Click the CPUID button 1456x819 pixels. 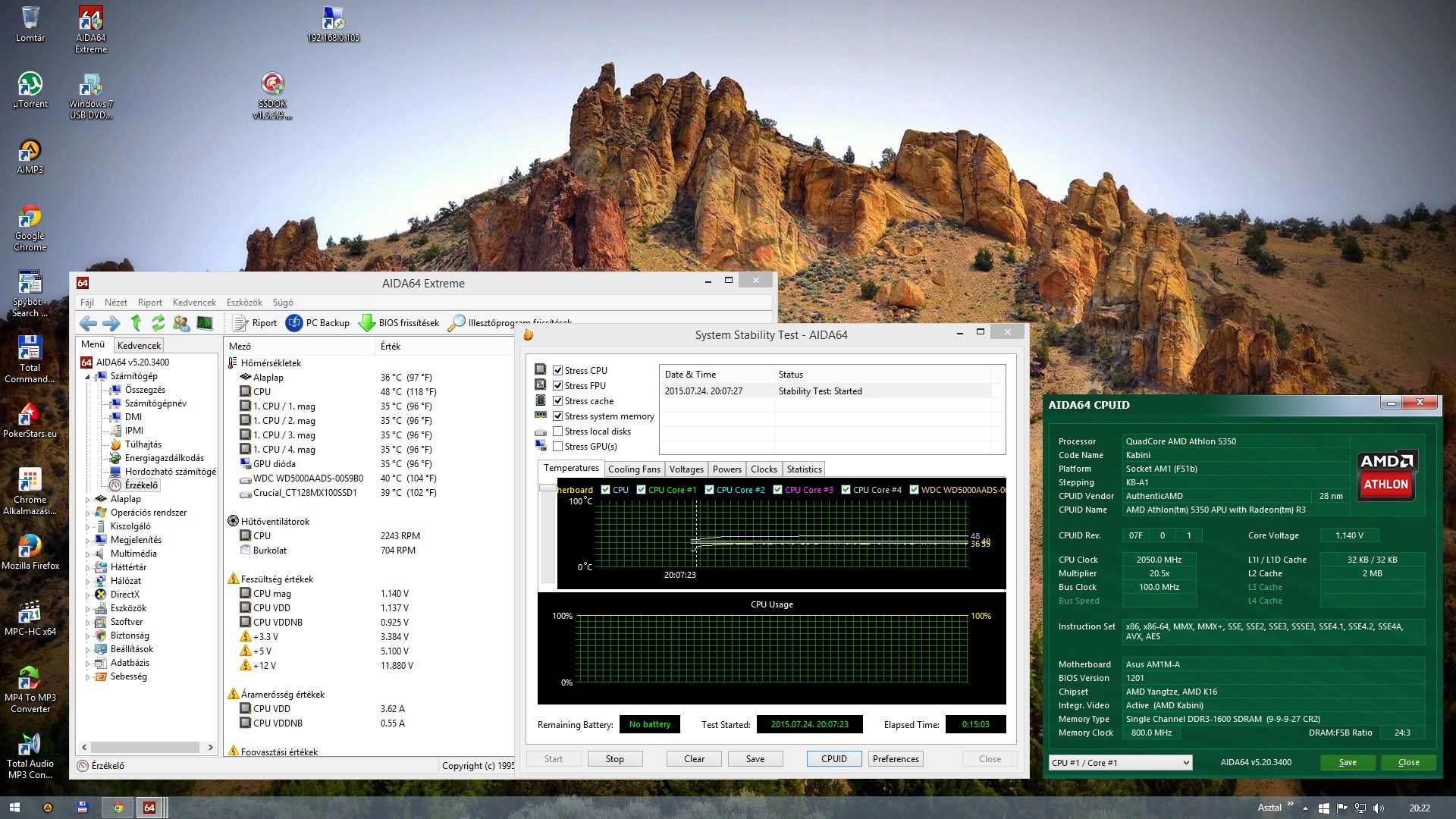pyautogui.click(x=834, y=759)
